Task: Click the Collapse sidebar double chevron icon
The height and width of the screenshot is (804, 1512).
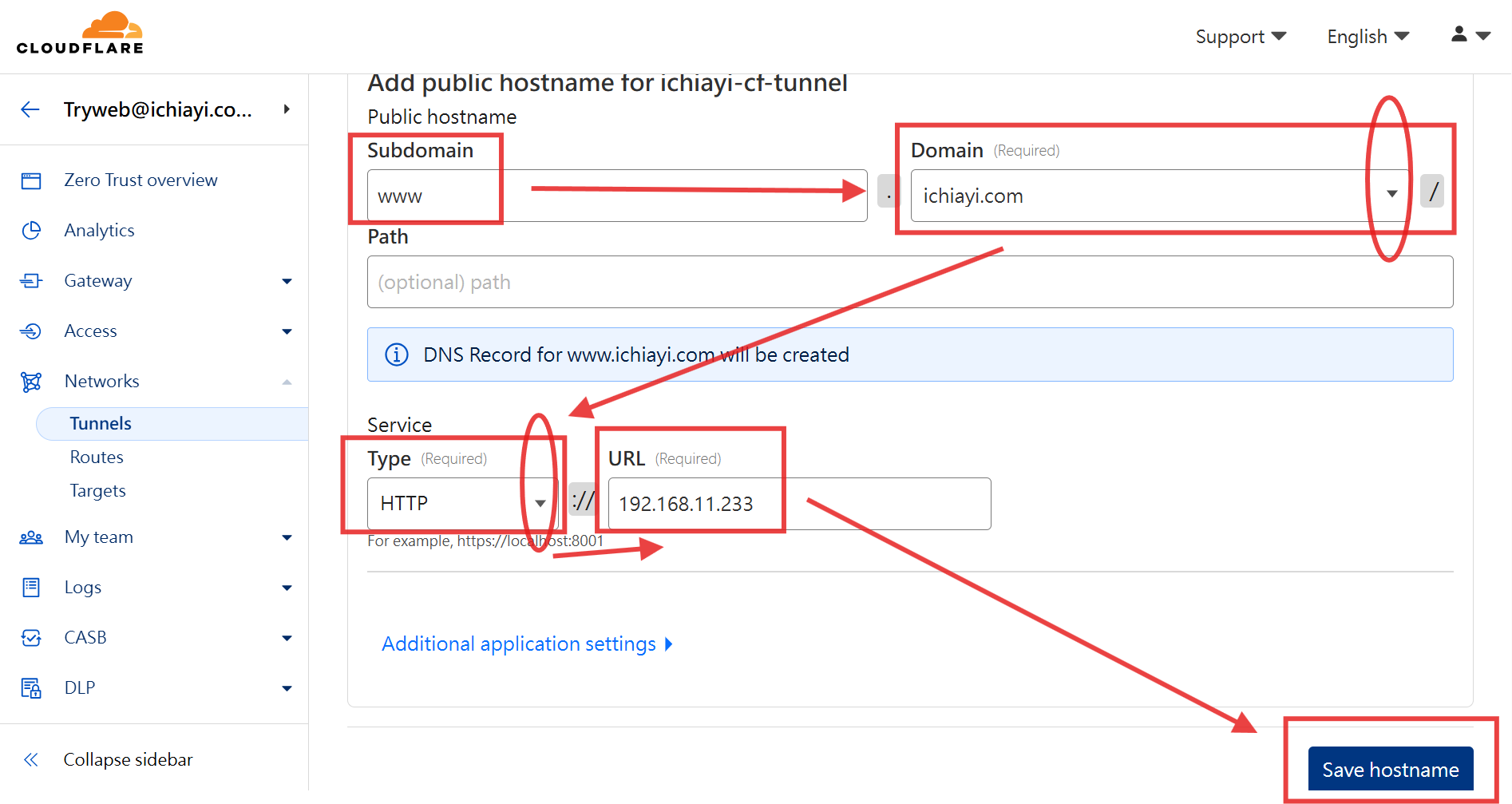Action: click(31, 759)
